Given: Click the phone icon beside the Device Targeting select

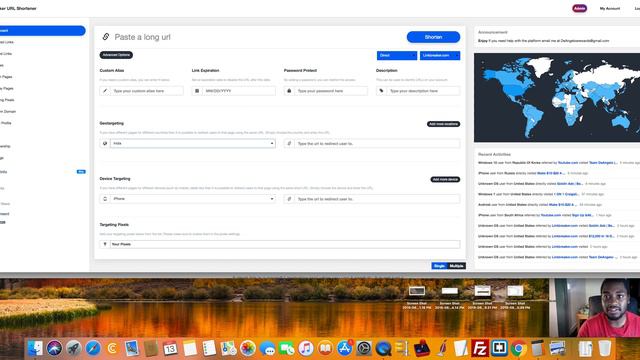Looking at the screenshot, I should 105,199.
